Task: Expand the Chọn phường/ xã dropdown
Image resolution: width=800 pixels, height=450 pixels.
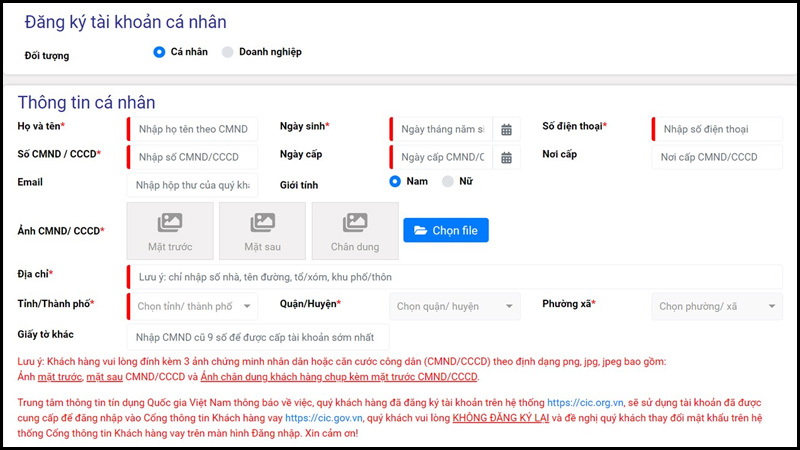Action: pos(717,306)
